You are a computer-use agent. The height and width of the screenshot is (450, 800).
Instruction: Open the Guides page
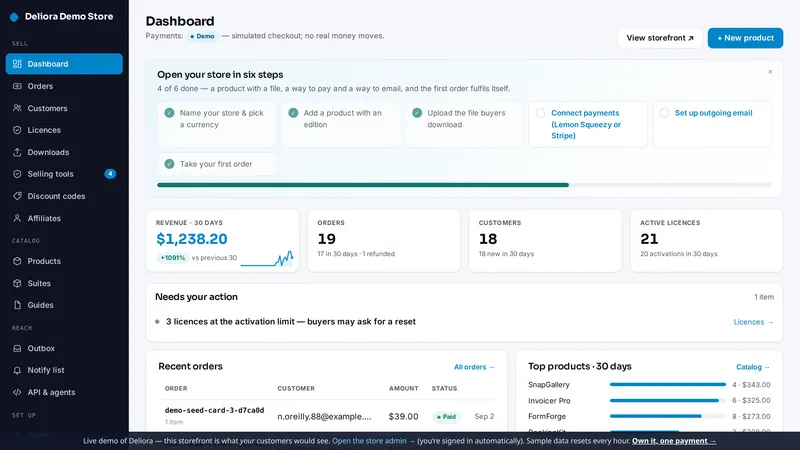point(64,305)
